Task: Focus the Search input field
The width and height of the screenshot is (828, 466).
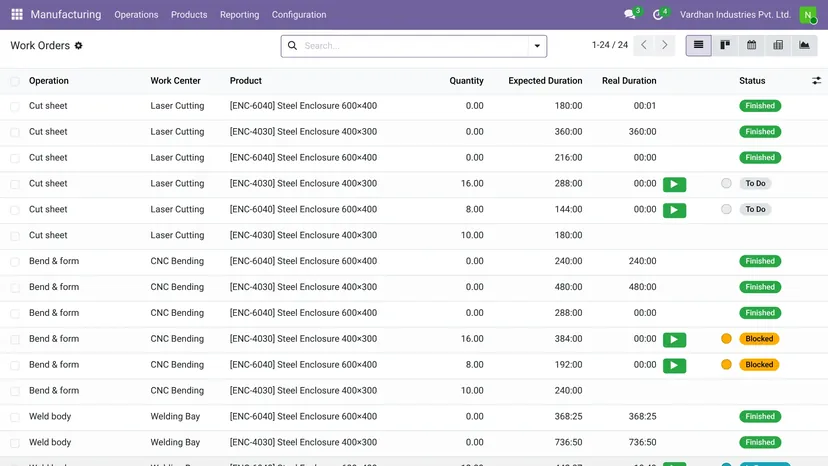Action: point(413,46)
